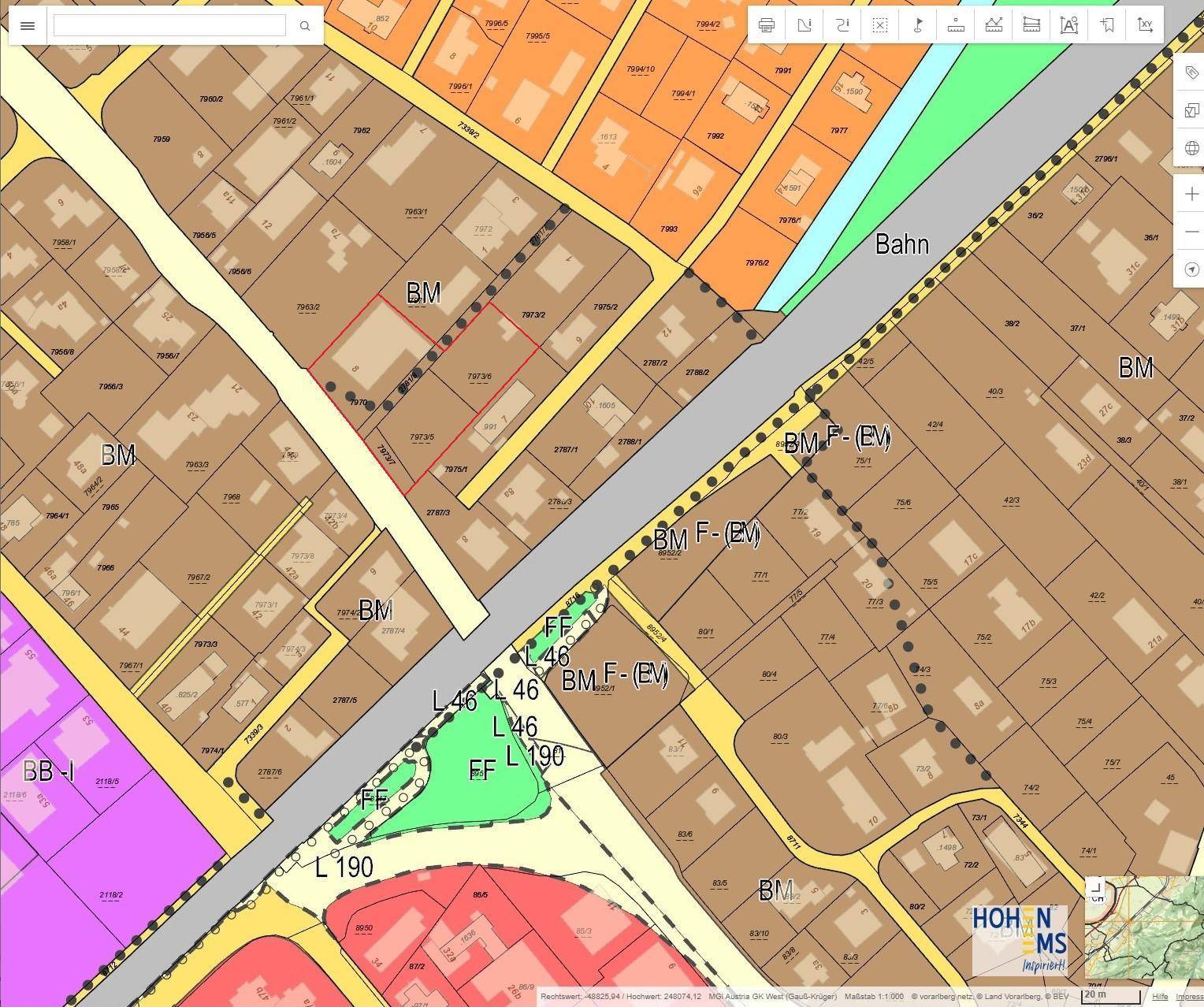
Task: Focus the map search input field
Action: 169,25
